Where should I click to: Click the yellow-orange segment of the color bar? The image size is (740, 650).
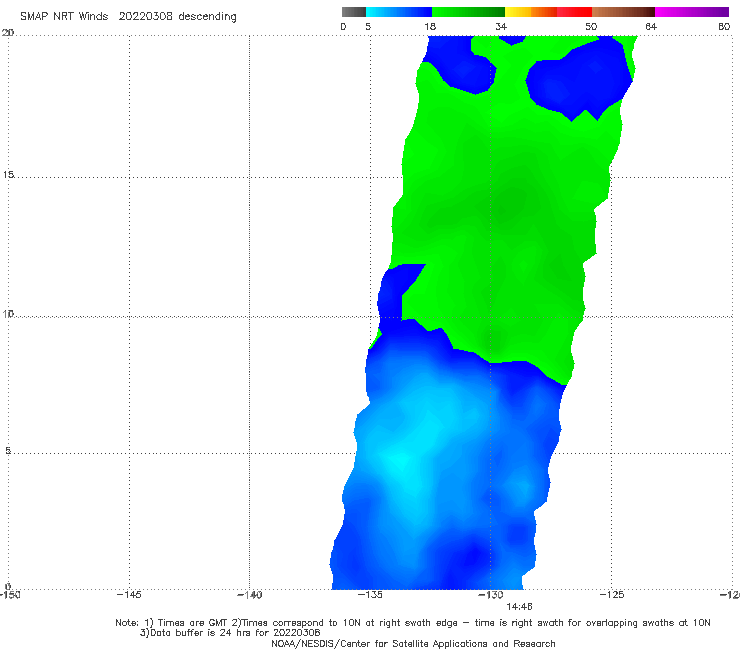pyautogui.click(x=531, y=12)
